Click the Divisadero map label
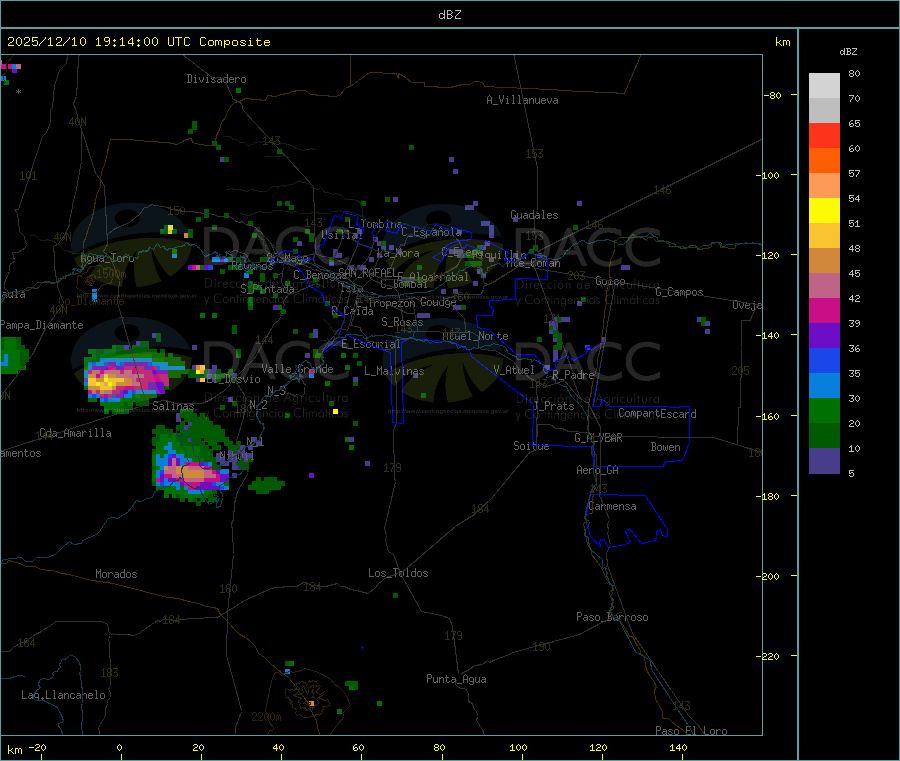900x761 pixels. tap(216, 79)
